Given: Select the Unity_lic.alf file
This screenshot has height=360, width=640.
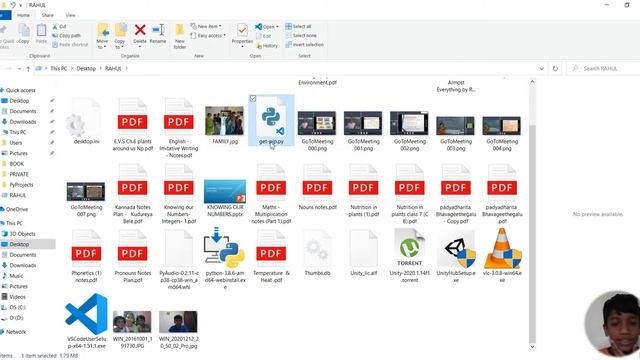Looking at the screenshot, I should 363,253.
